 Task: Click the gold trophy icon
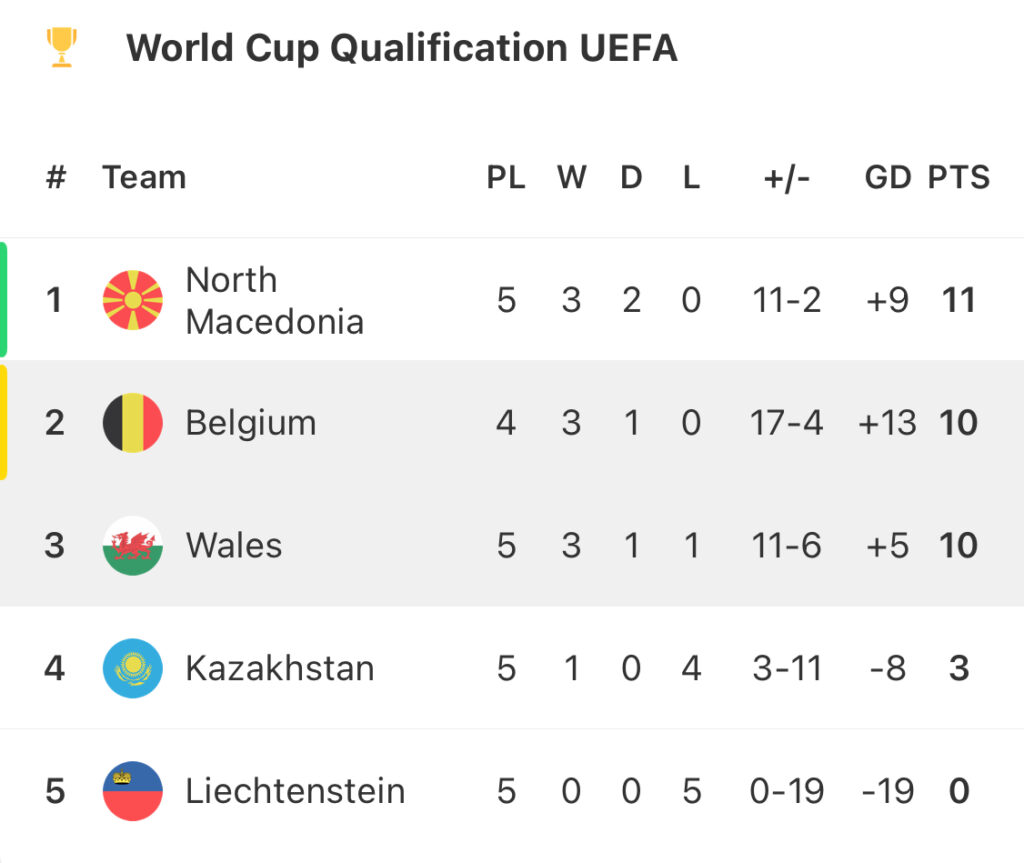click(x=62, y=47)
